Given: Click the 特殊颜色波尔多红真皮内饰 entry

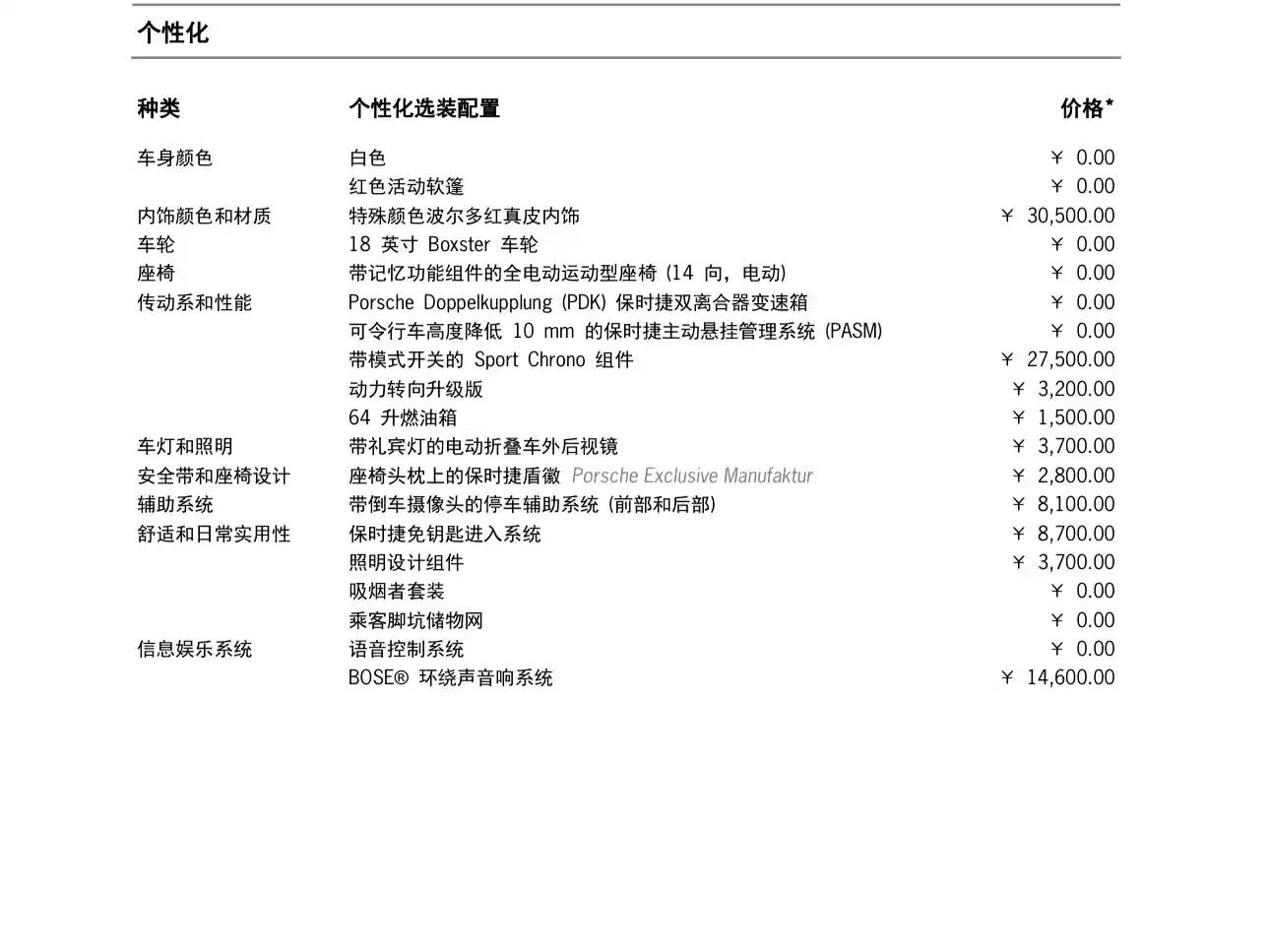Looking at the screenshot, I should [x=464, y=216].
